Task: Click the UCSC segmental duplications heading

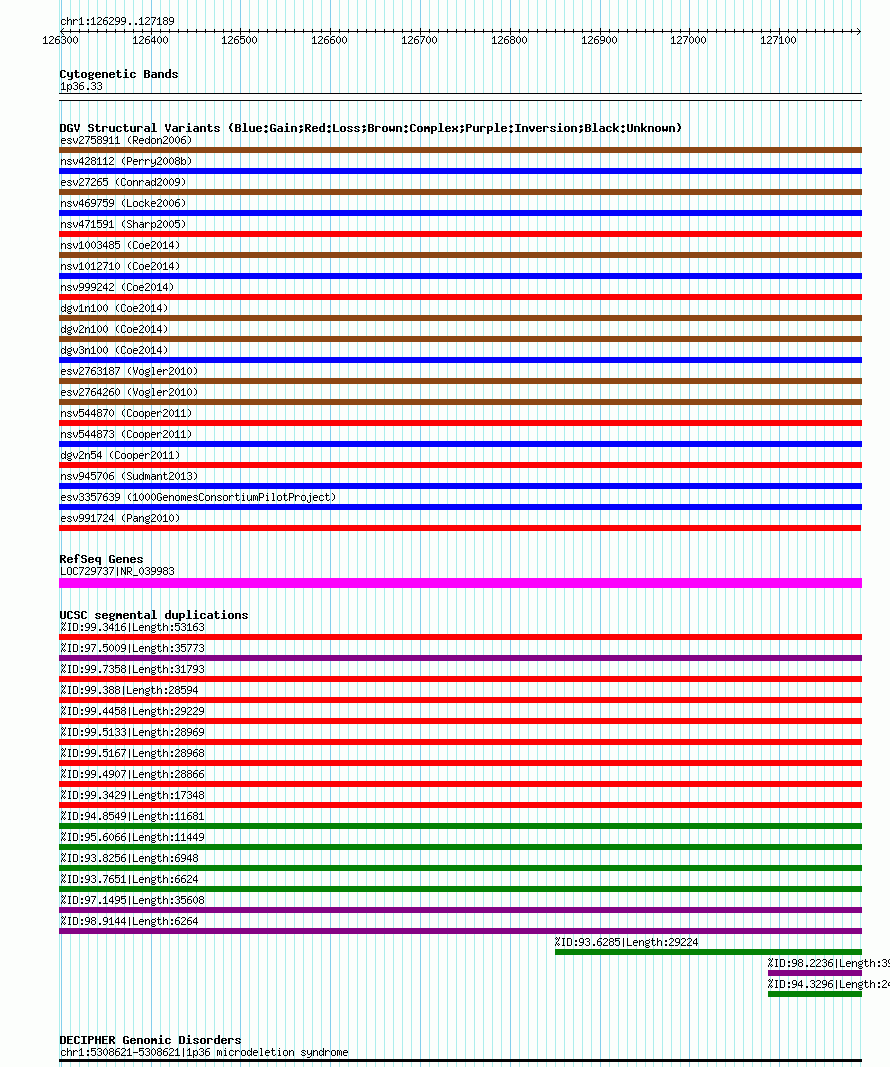Action: coord(154,615)
